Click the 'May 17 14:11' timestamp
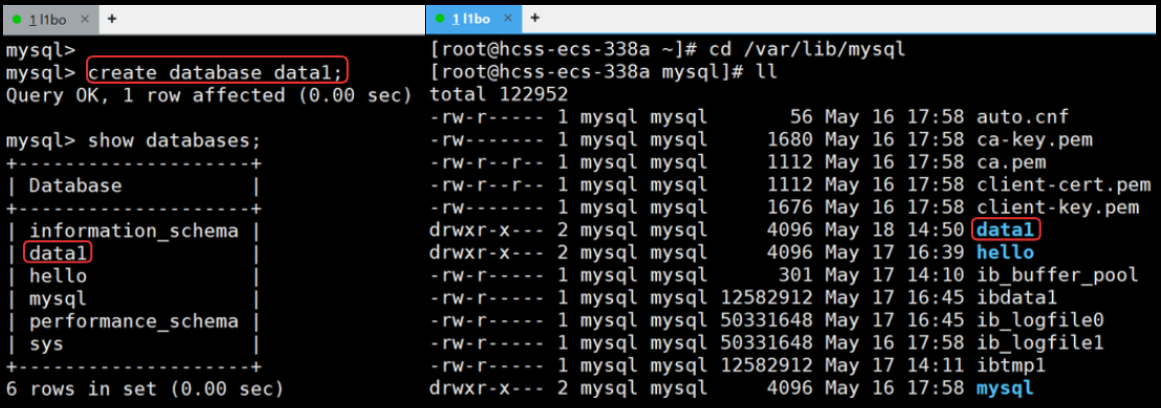 pyautogui.click(x=894, y=366)
